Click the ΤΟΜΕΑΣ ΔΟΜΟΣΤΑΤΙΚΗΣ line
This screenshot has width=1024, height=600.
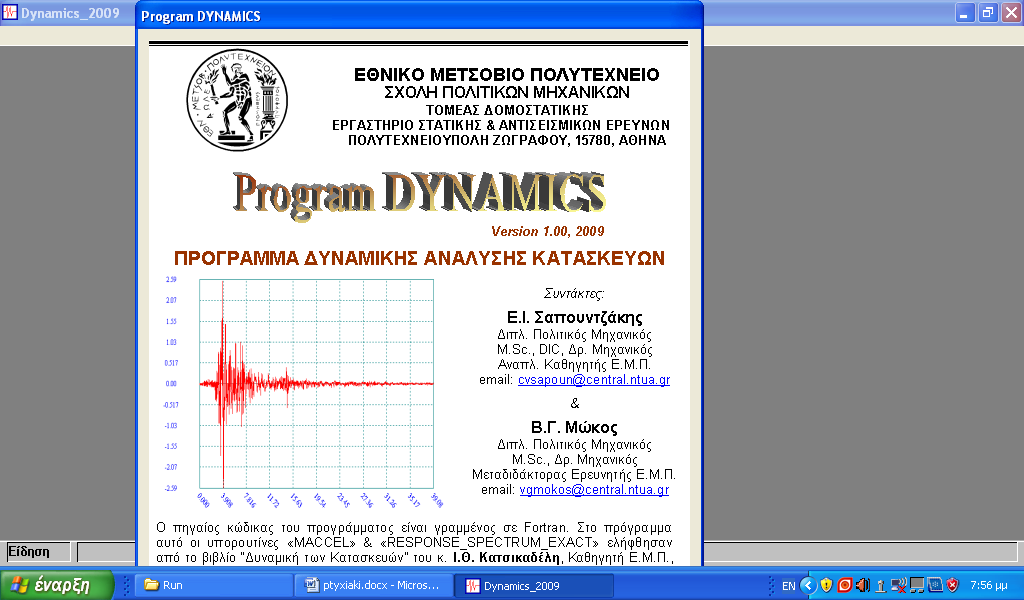(507, 110)
